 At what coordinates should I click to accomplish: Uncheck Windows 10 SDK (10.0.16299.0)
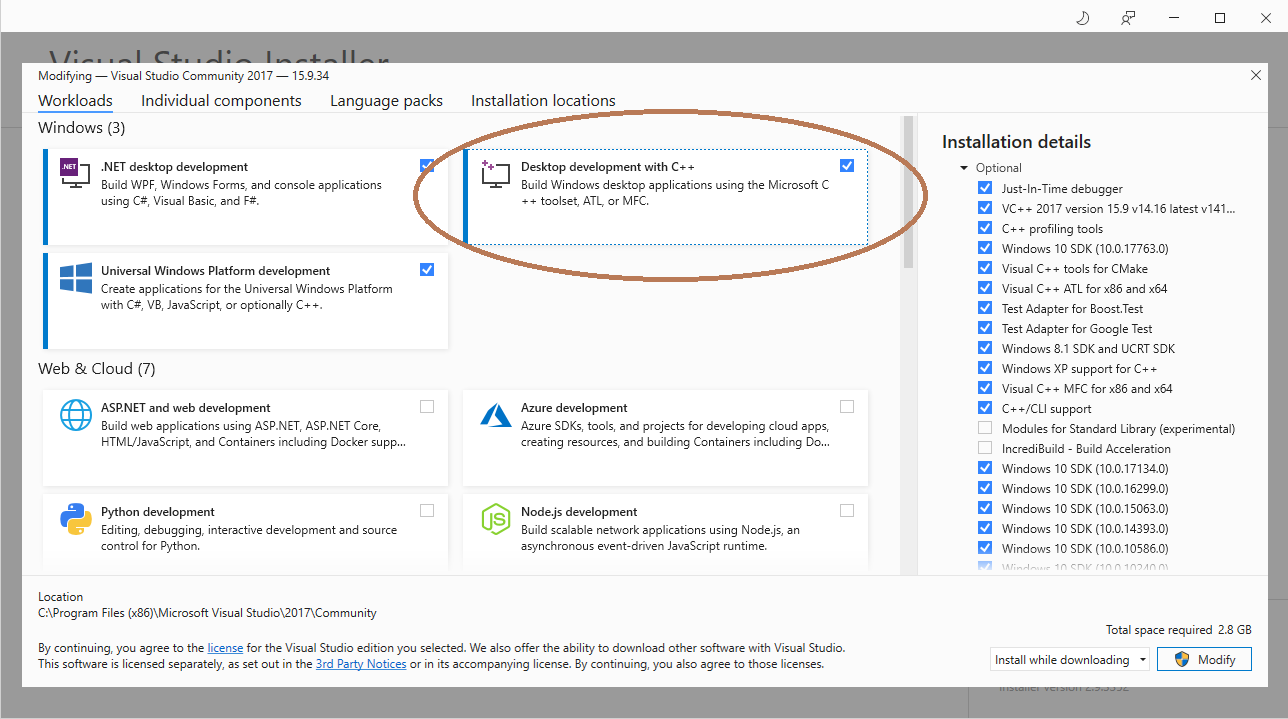[x=985, y=488]
